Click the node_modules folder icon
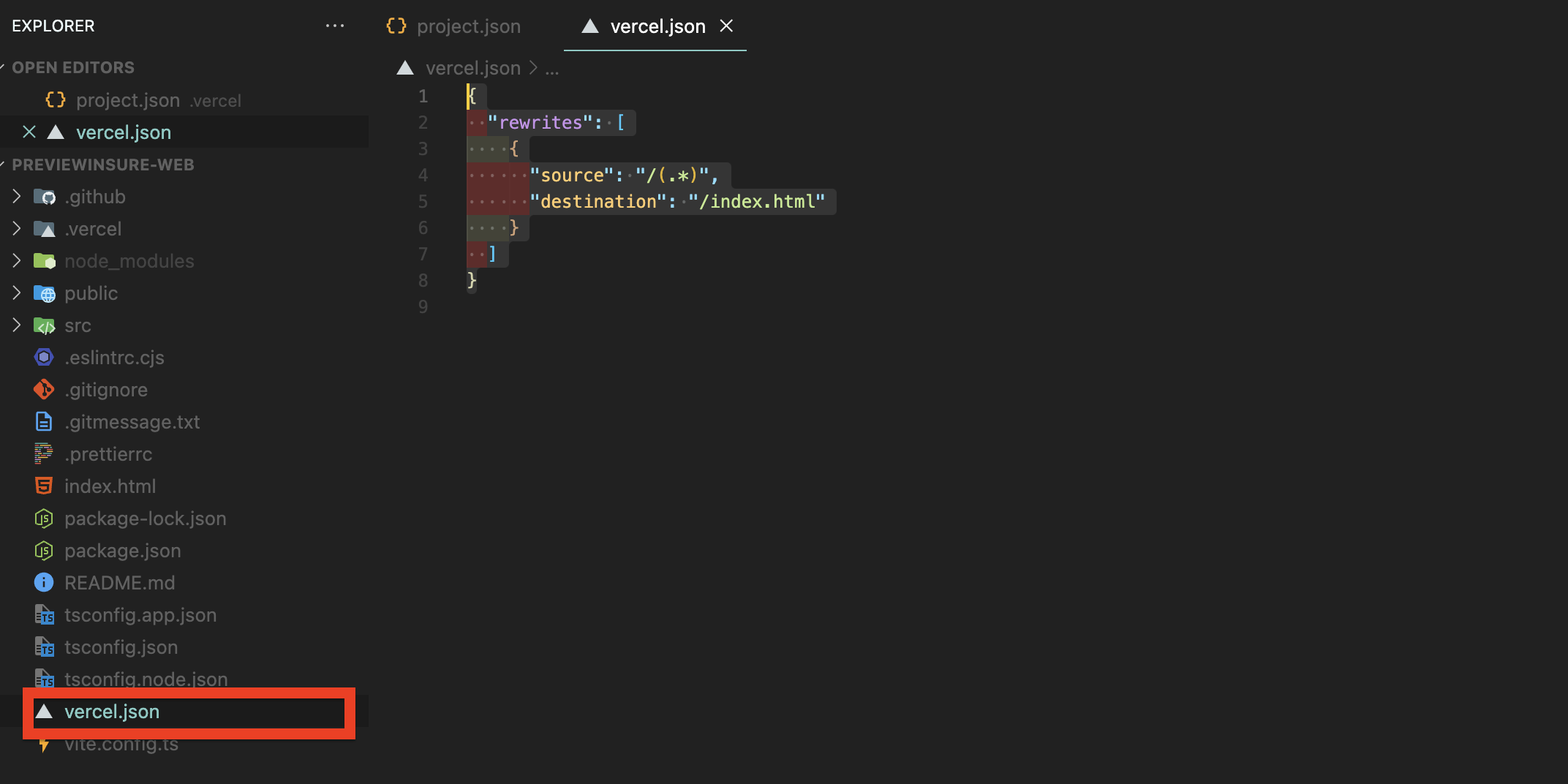The image size is (1568, 784). [45, 261]
